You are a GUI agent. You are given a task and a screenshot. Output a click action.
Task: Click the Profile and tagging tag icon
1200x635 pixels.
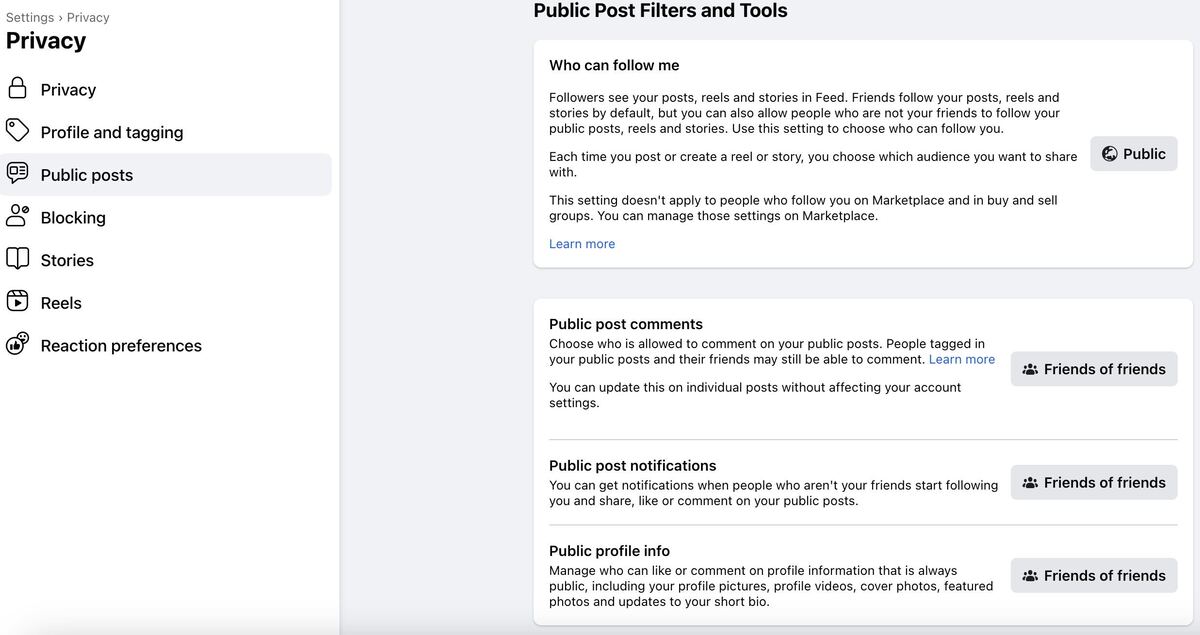click(x=17, y=131)
